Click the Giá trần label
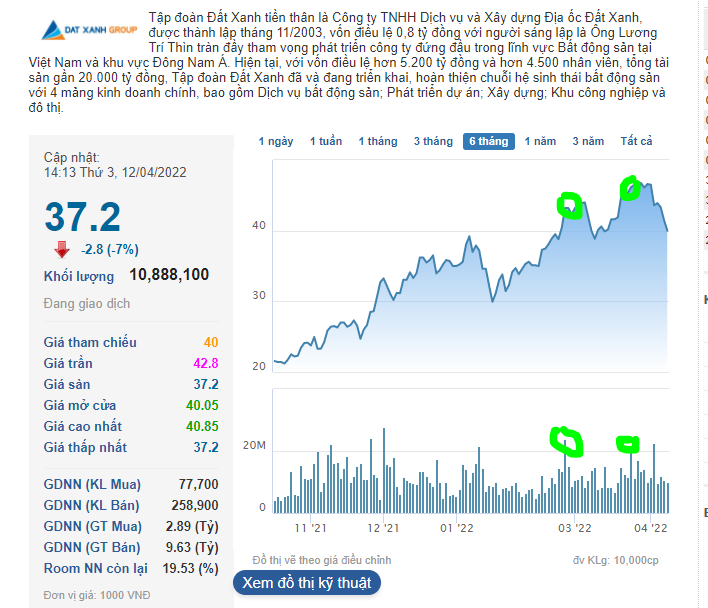This screenshot has height=608, width=708. 68,363
